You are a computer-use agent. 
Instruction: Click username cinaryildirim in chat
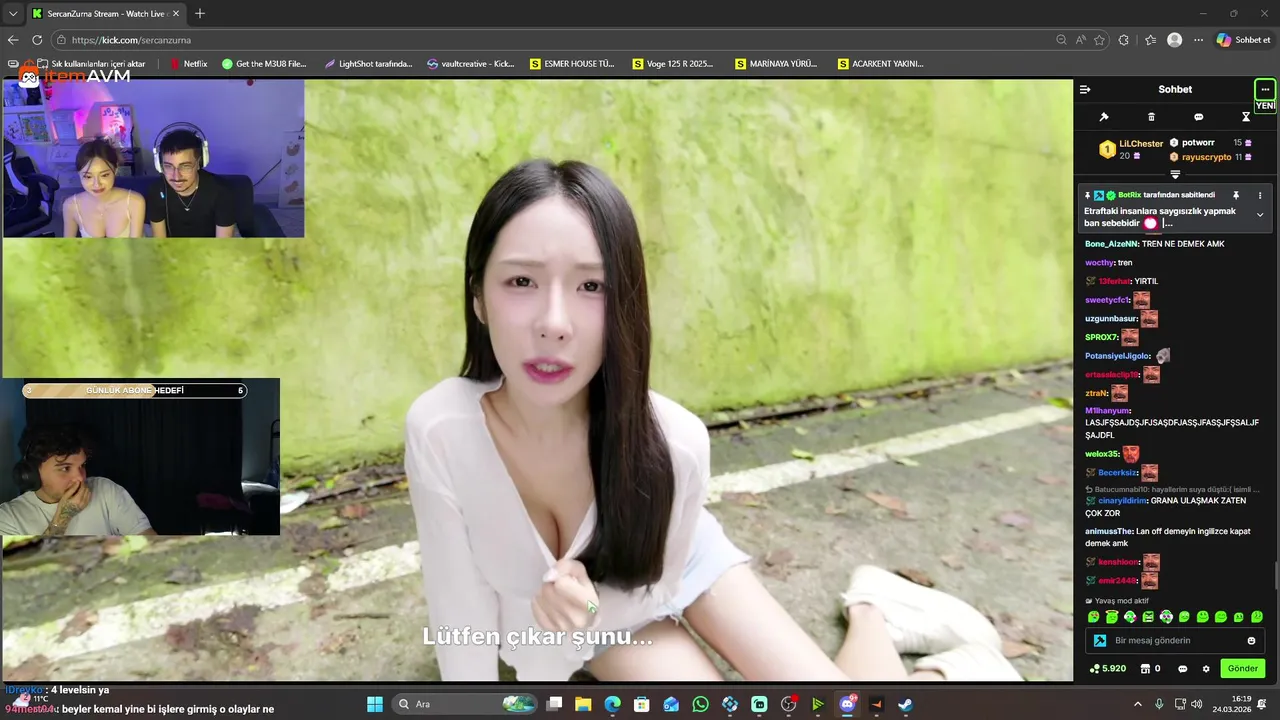click(x=1122, y=500)
